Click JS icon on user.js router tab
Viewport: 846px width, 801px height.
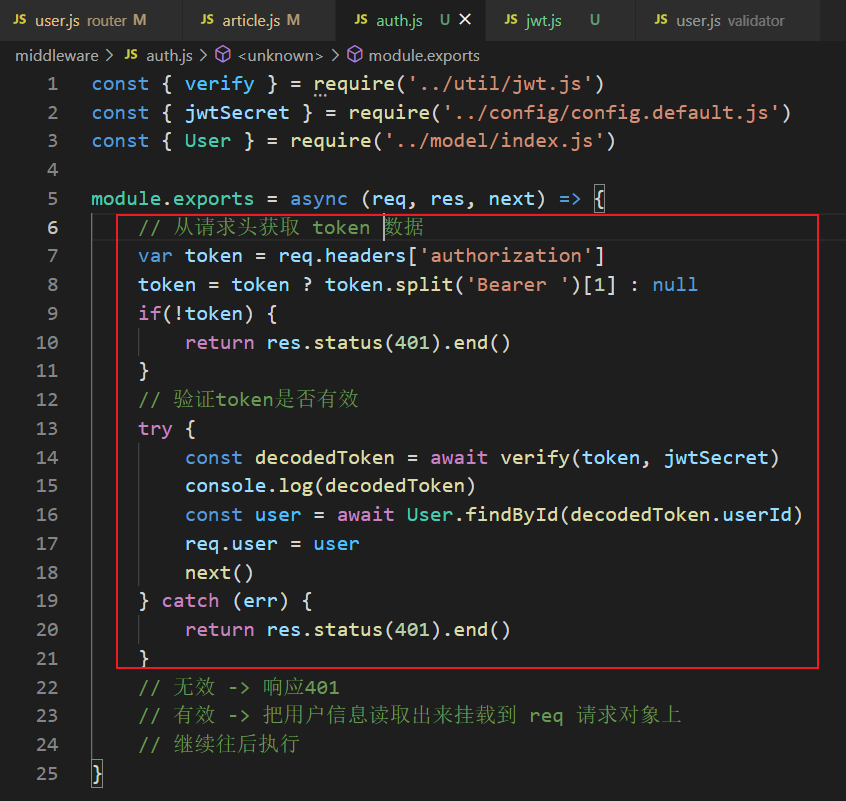click(x=20, y=20)
